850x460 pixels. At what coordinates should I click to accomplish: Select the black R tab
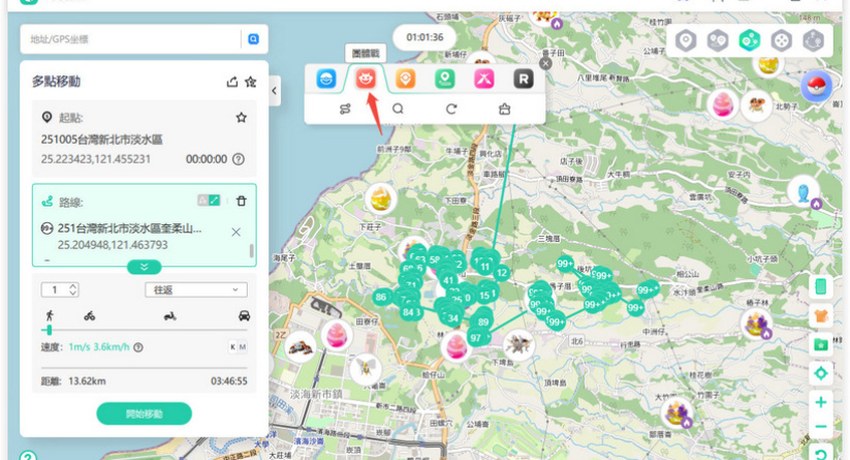click(524, 79)
